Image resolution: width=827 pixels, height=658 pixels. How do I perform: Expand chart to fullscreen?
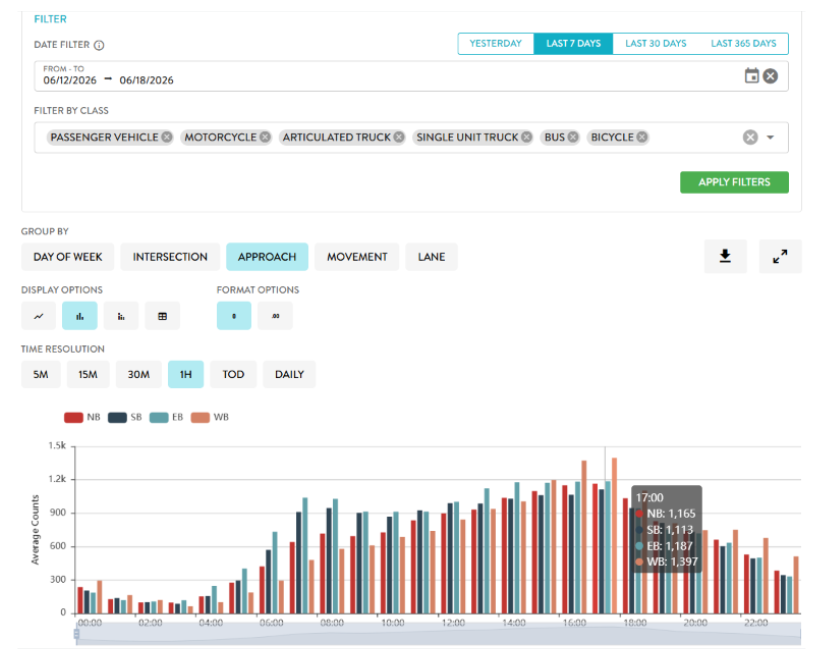coord(780,256)
